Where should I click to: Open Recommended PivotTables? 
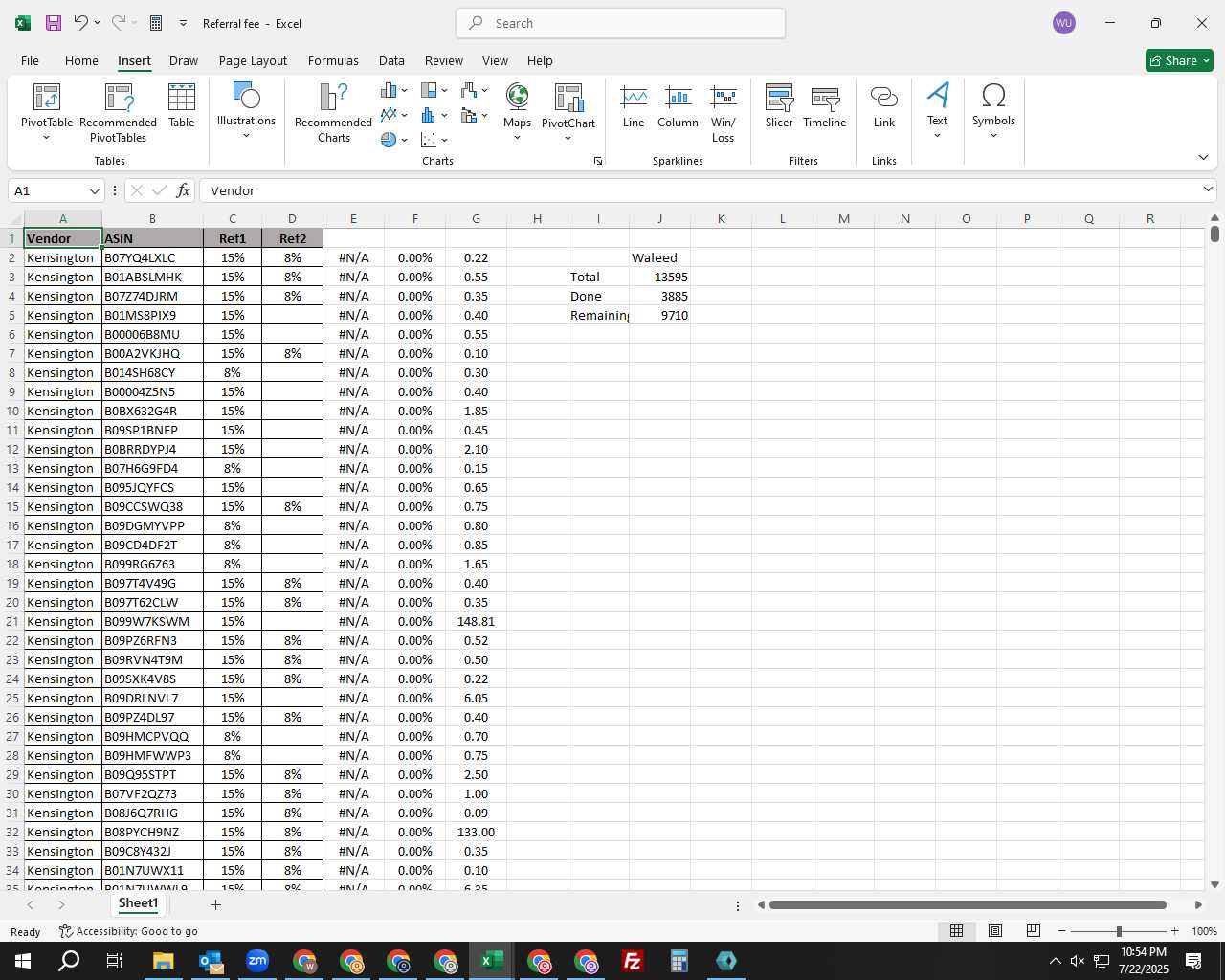coord(119,113)
